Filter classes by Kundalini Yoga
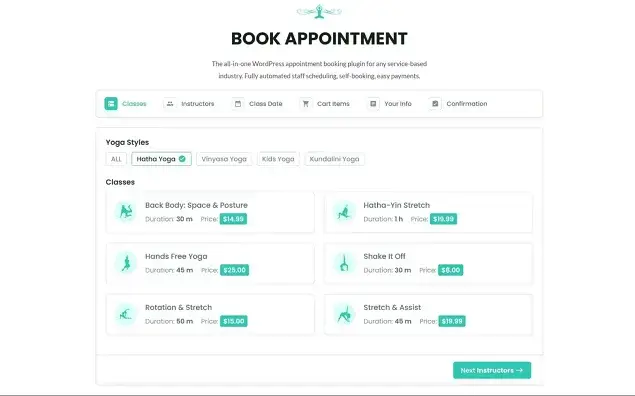 coord(335,159)
